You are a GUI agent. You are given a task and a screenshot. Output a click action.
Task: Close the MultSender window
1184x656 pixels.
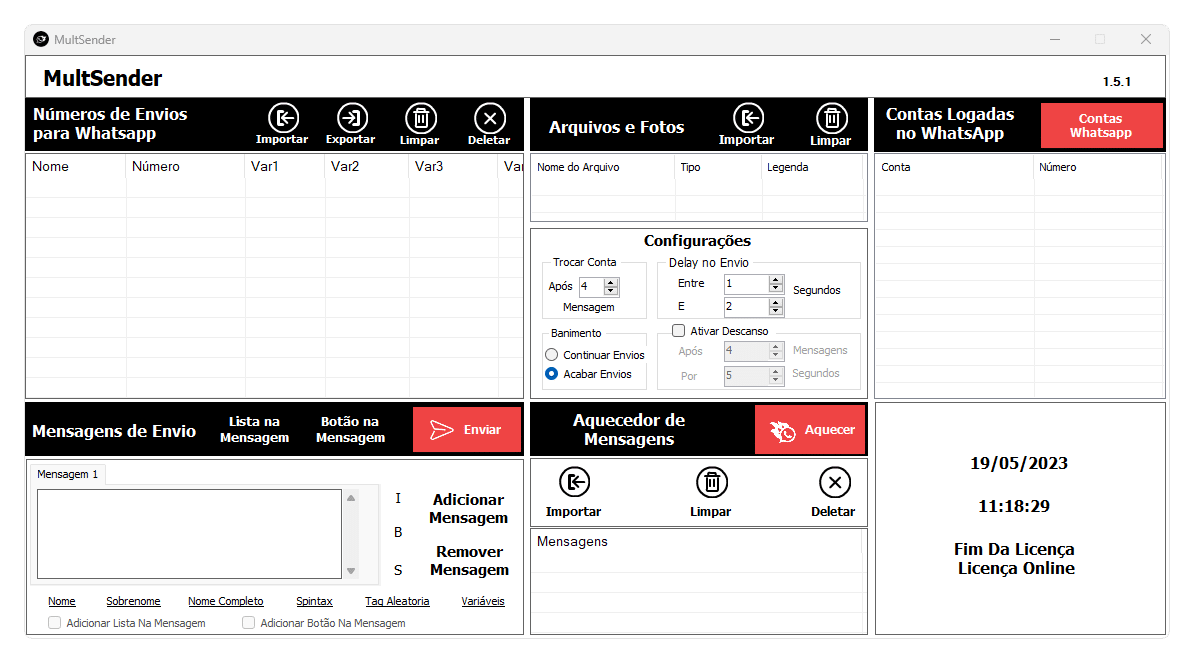point(1145,39)
